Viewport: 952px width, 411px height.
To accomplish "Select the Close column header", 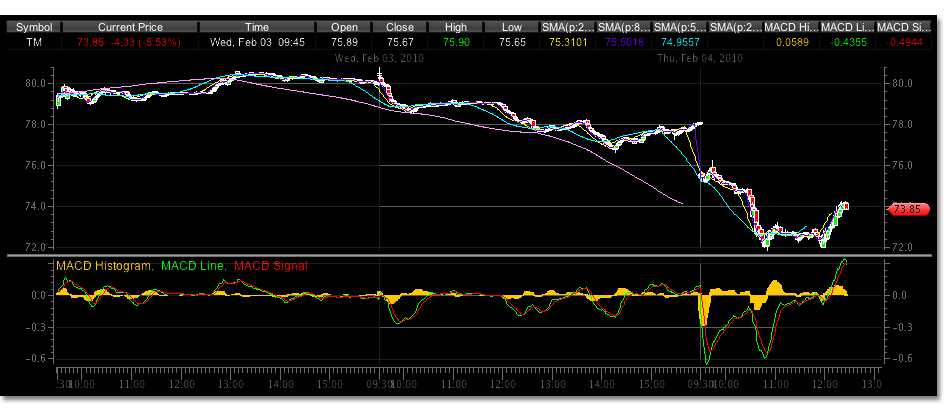I will pos(399,27).
